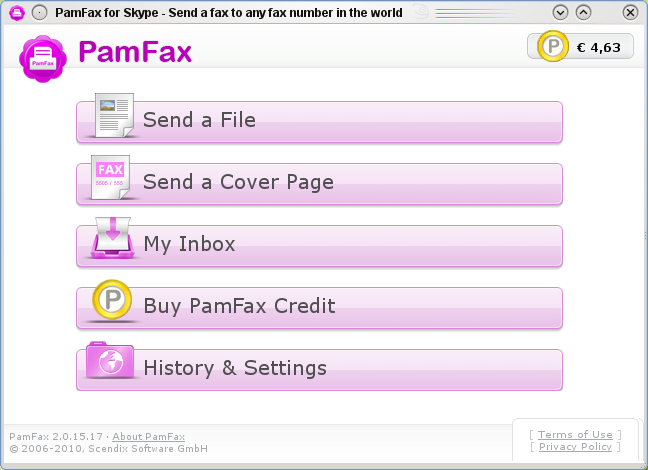648x470 pixels.
Task: Open the Send a File button
Action: pos(319,122)
